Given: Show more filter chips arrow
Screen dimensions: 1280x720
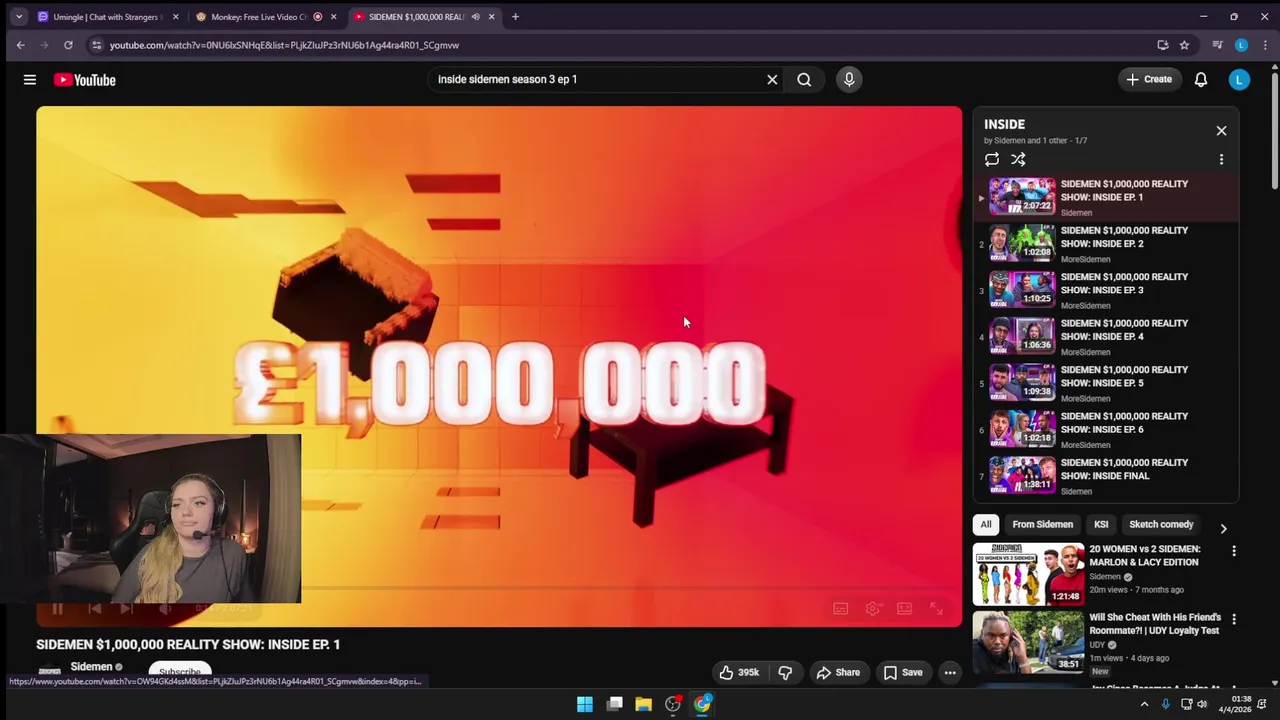Looking at the screenshot, I should click(1223, 529).
